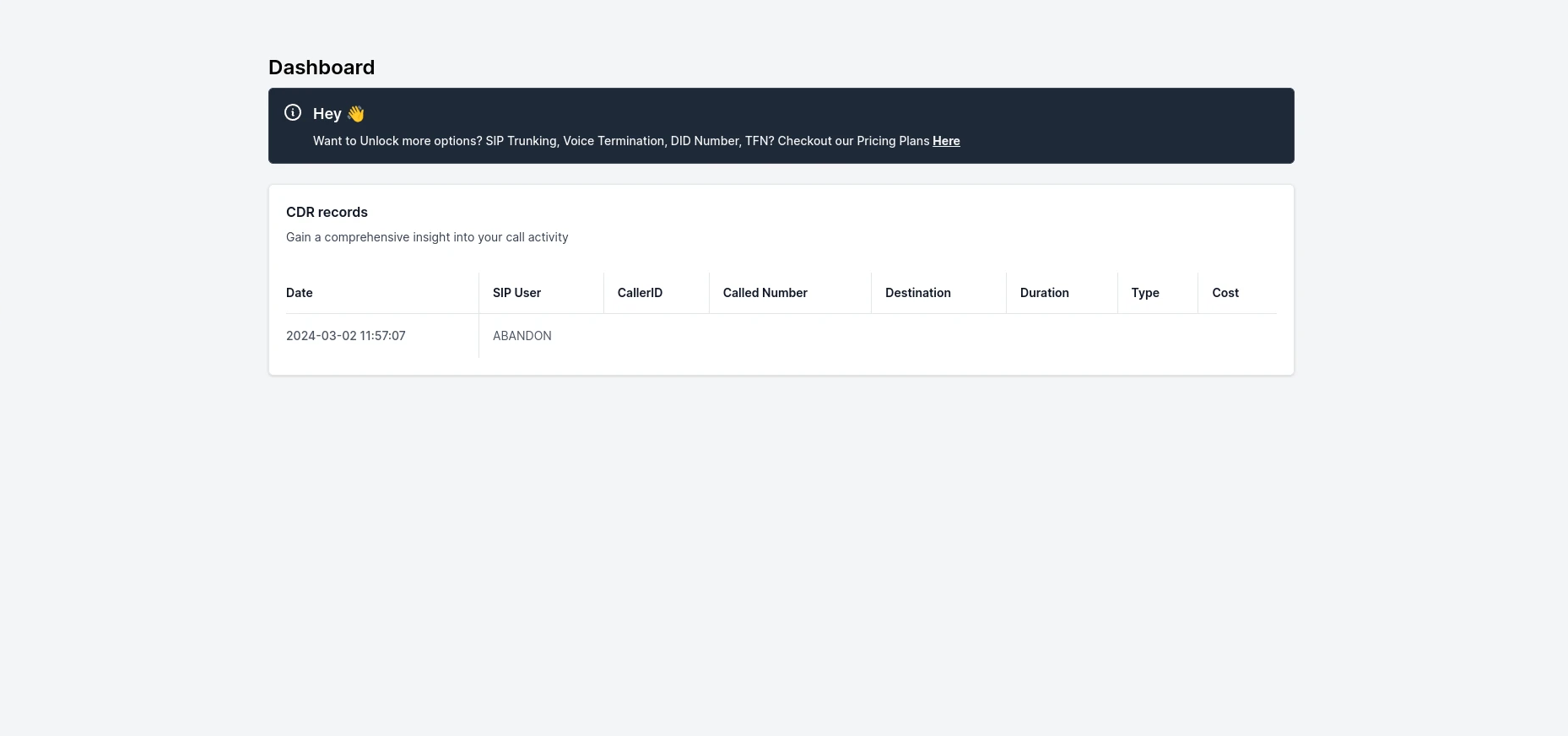Click the 'Gain a comprehensive insight' subtitle
Viewport: 1568px width, 736px height.
427,237
